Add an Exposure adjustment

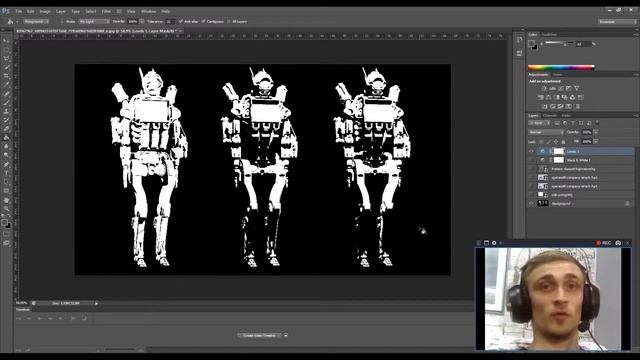tap(569, 88)
